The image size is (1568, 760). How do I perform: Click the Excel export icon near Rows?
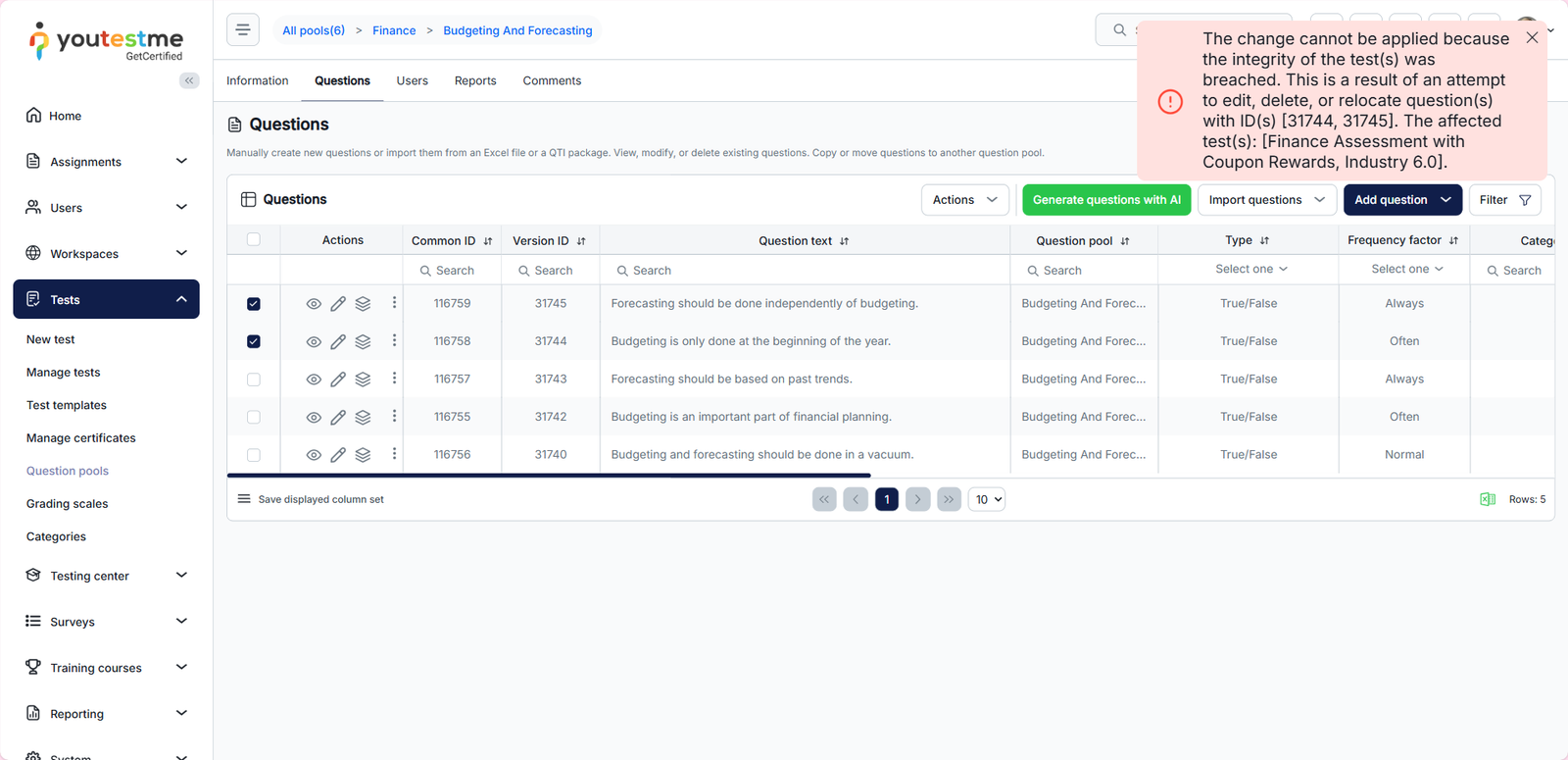click(1487, 499)
